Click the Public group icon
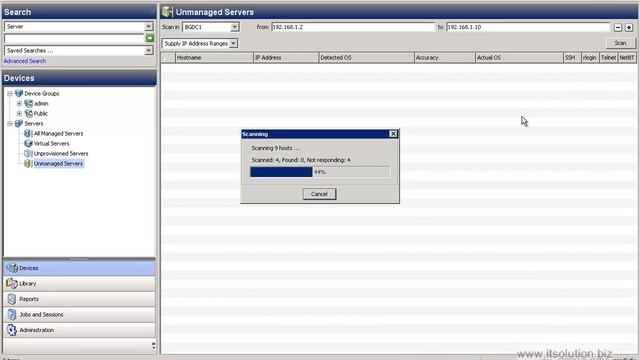Image resolution: width=640 pixels, height=360 pixels. (29, 113)
